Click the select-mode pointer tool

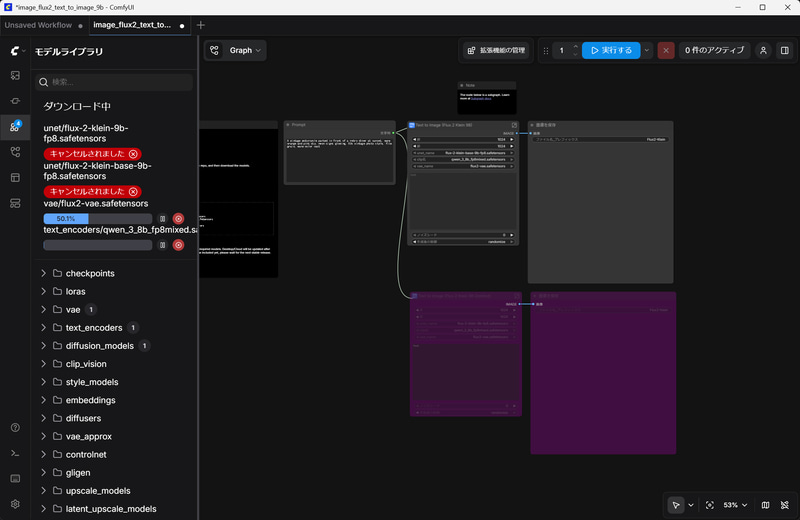point(676,505)
